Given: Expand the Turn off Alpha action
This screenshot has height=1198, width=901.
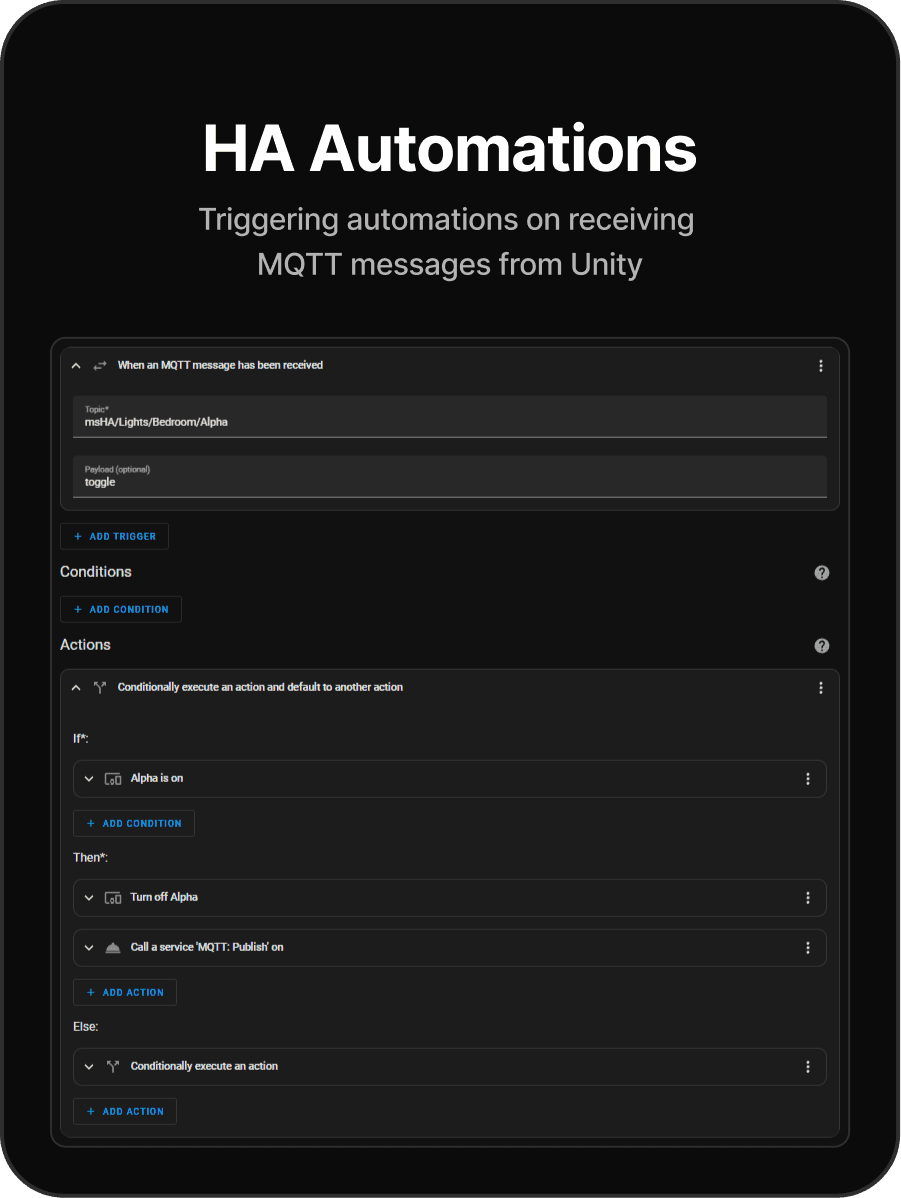Looking at the screenshot, I should point(89,898).
